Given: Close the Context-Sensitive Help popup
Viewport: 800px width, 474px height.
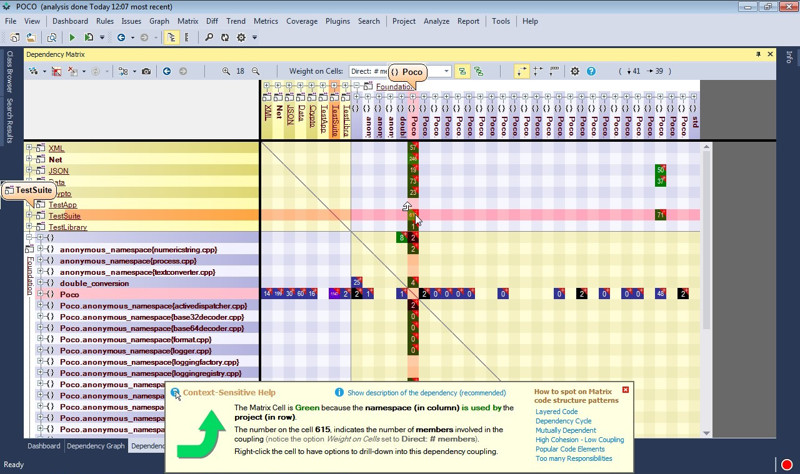Looking at the screenshot, I should point(626,390).
